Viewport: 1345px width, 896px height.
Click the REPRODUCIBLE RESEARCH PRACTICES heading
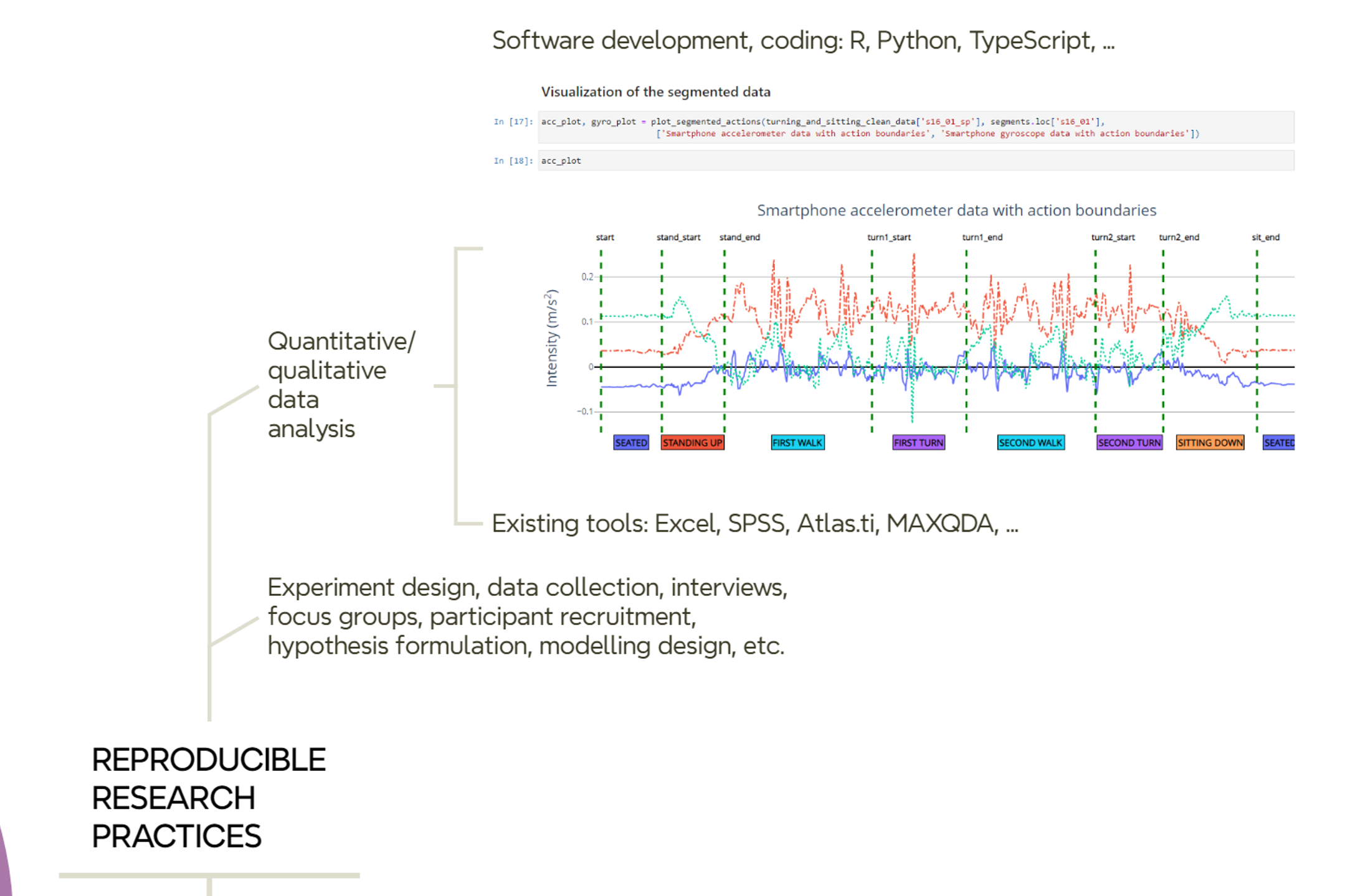(x=208, y=798)
